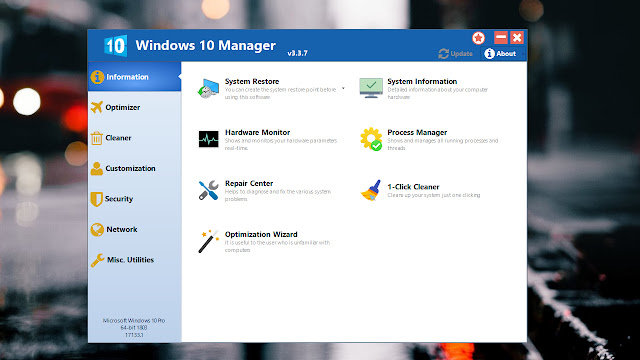This screenshot has width=640, height=360.
Task: Click the Microsoft Windows 10 Pro text
Action: (x=134, y=320)
